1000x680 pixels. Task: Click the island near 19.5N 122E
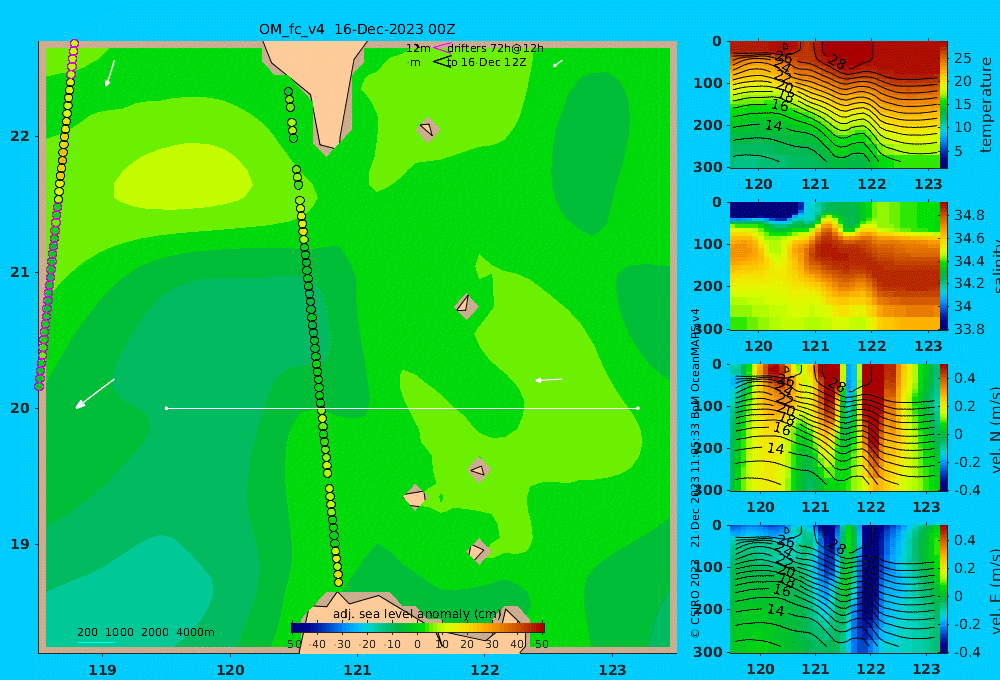click(479, 470)
